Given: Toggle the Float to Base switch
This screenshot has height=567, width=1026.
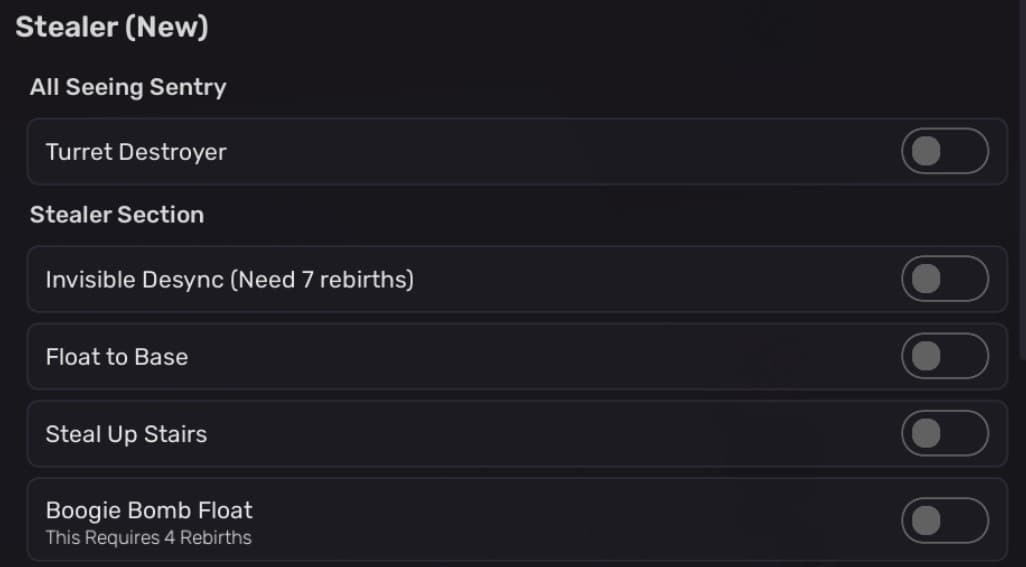Looking at the screenshot, I should coord(944,356).
